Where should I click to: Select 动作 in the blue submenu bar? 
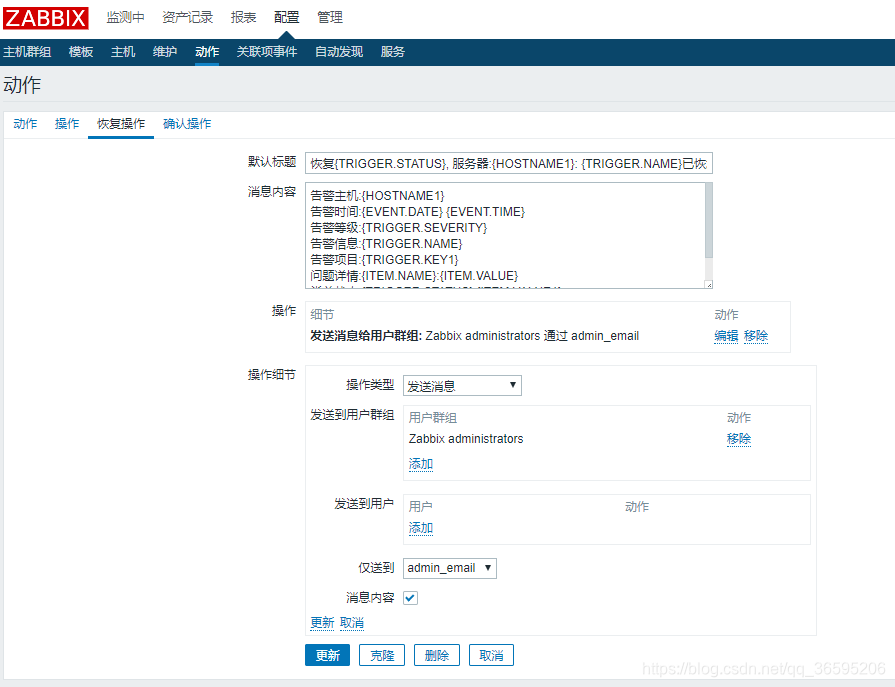point(207,52)
